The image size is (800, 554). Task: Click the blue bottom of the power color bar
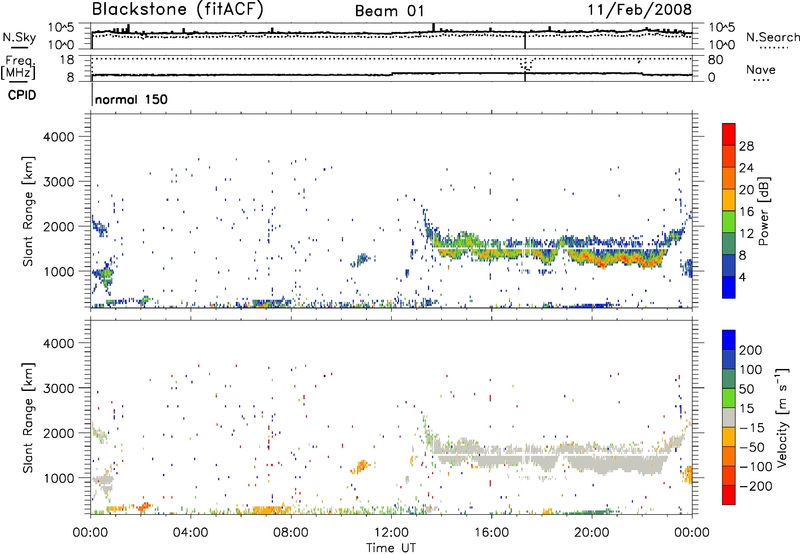click(729, 287)
